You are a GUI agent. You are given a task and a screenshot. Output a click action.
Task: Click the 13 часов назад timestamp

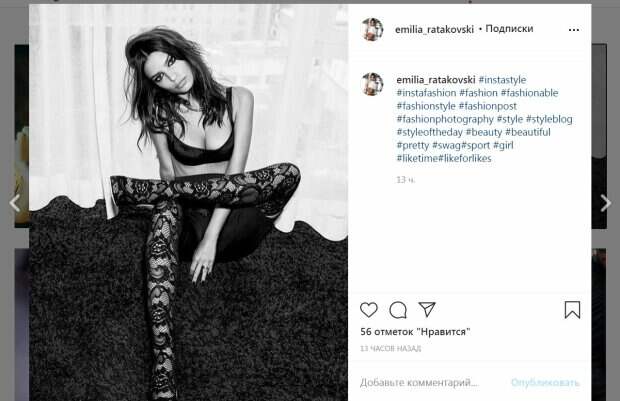390,348
